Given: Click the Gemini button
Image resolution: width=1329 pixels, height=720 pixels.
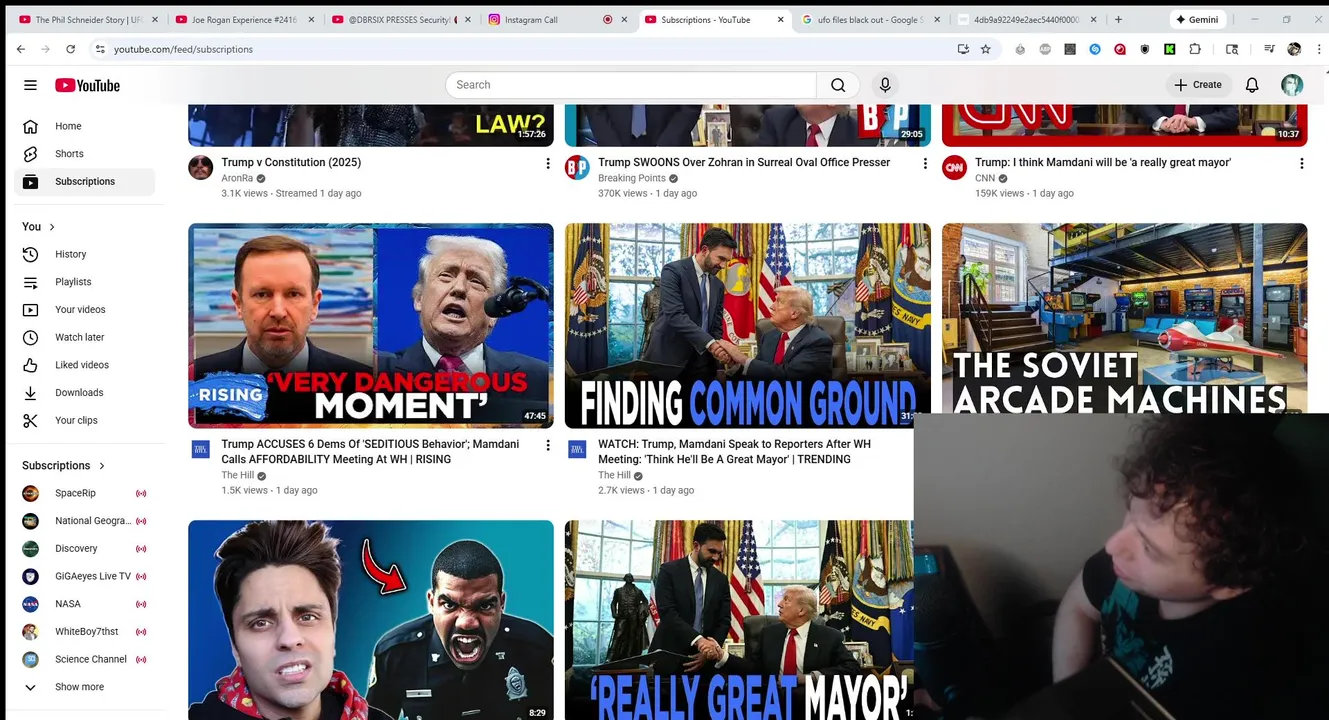Looking at the screenshot, I should click(1196, 19).
